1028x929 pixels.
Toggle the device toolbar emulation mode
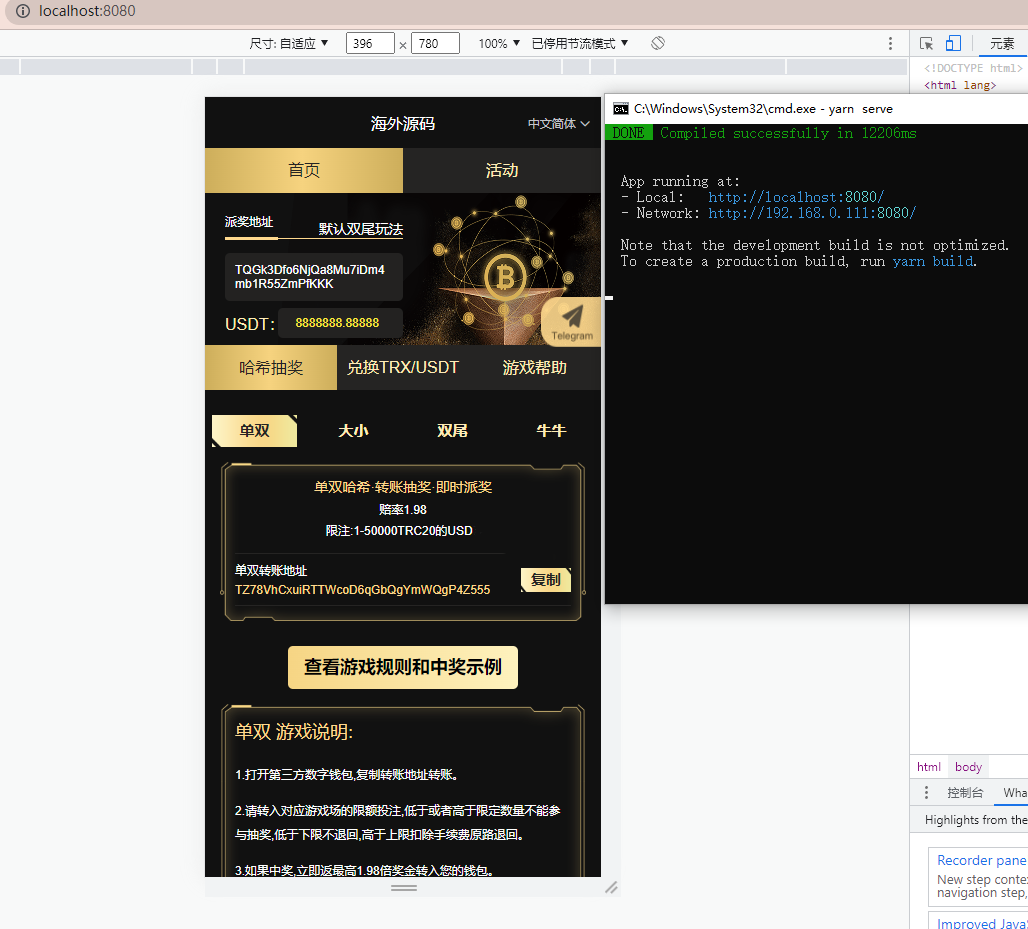[x=953, y=43]
